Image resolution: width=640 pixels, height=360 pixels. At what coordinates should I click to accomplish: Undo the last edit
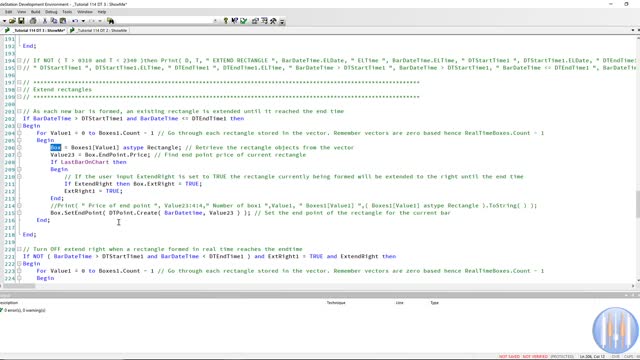[x=75, y=20]
